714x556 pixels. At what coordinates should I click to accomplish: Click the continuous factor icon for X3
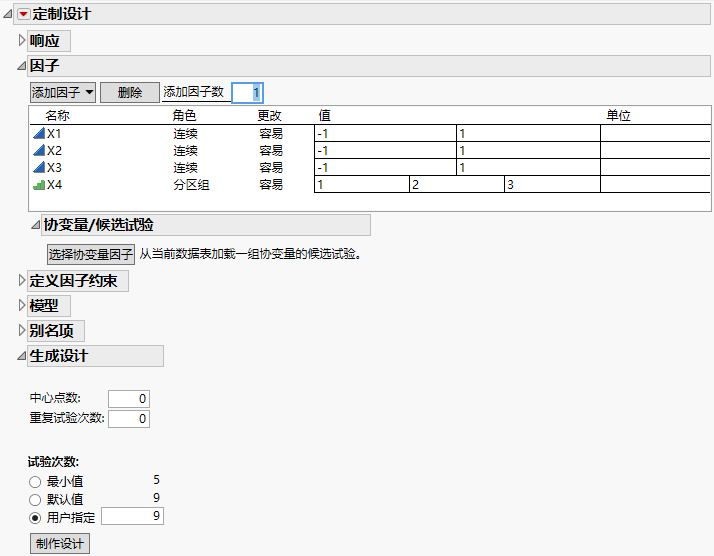pos(39,167)
